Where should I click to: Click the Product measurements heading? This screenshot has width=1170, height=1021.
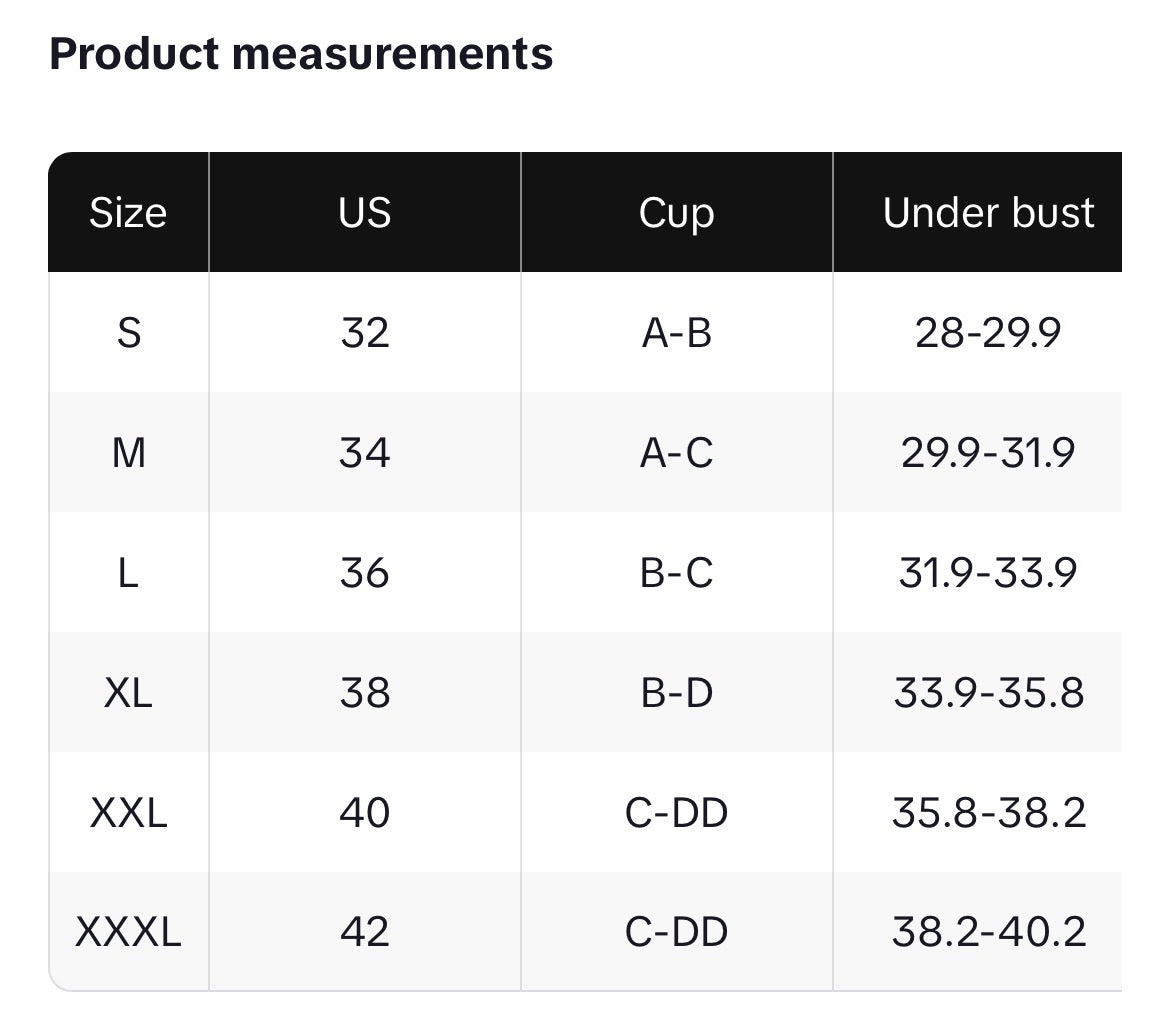tap(300, 53)
